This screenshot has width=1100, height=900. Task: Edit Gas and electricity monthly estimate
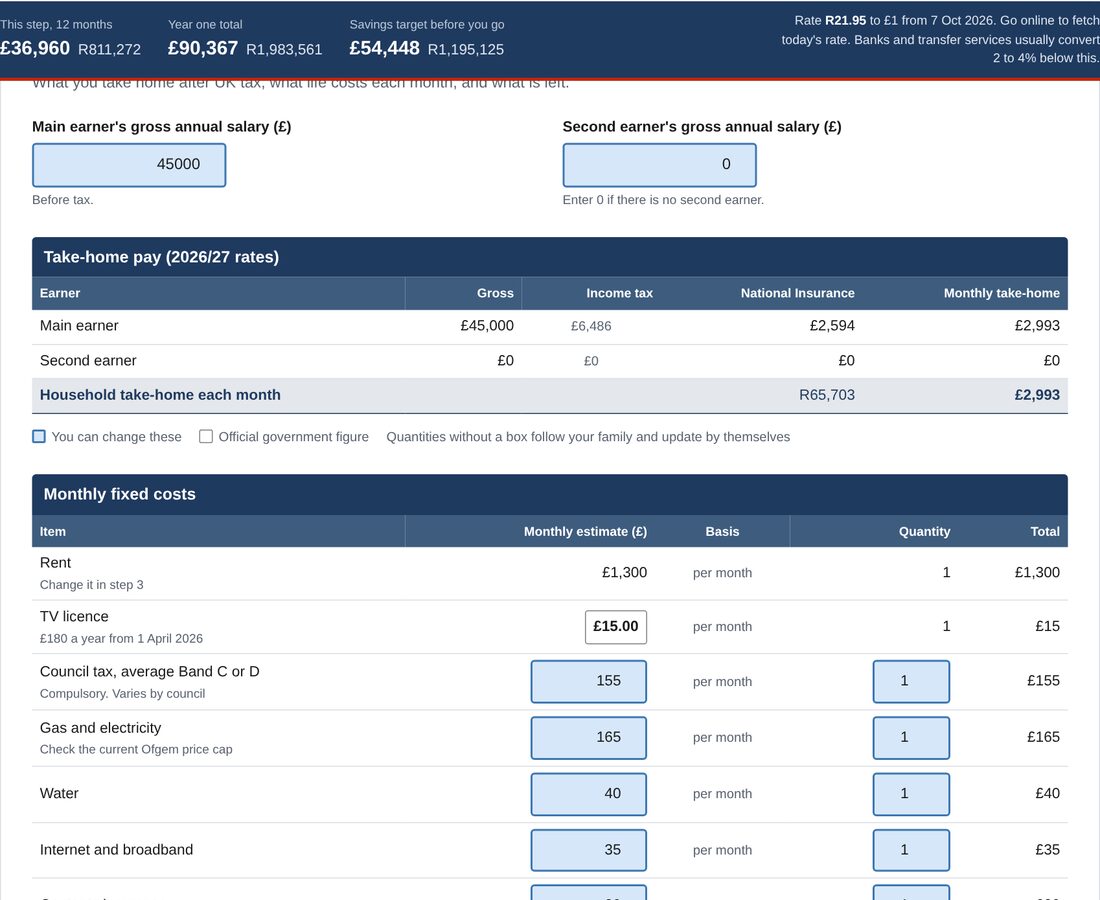coord(589,737)
